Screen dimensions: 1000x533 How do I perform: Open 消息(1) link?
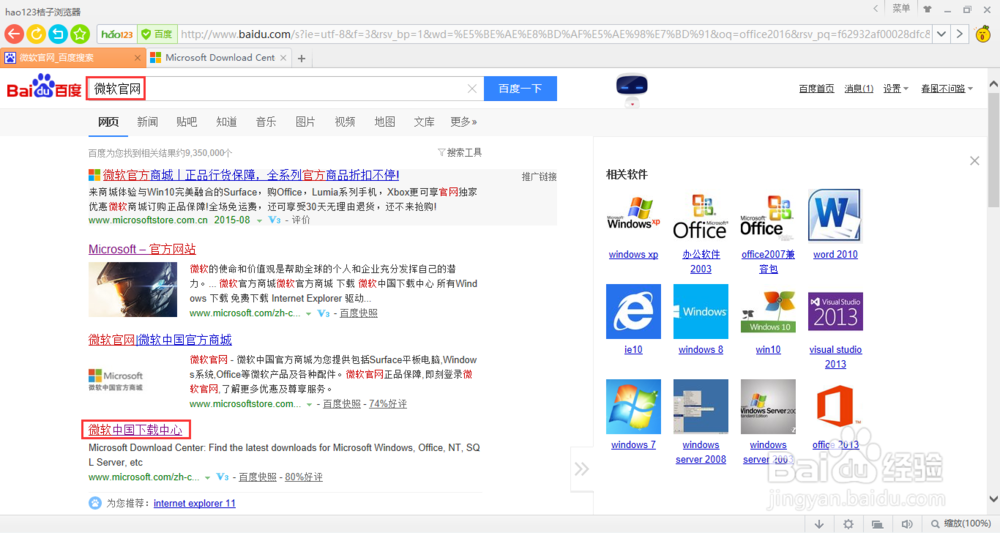point(858,89)
